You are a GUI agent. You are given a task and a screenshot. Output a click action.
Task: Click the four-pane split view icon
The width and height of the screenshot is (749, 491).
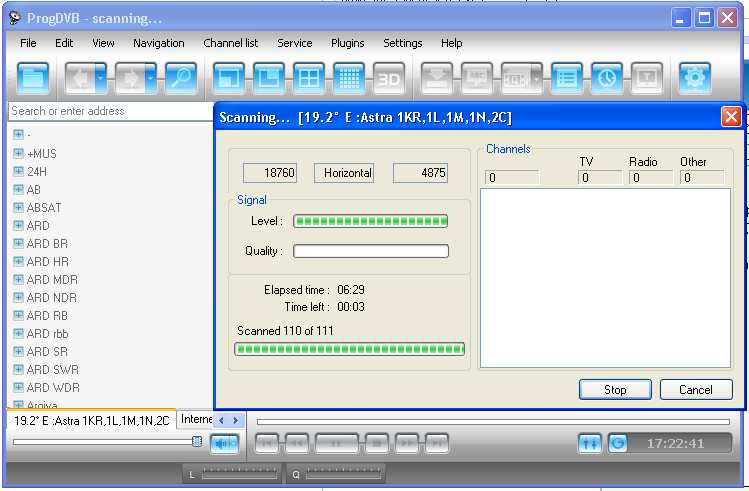[308, 78]
